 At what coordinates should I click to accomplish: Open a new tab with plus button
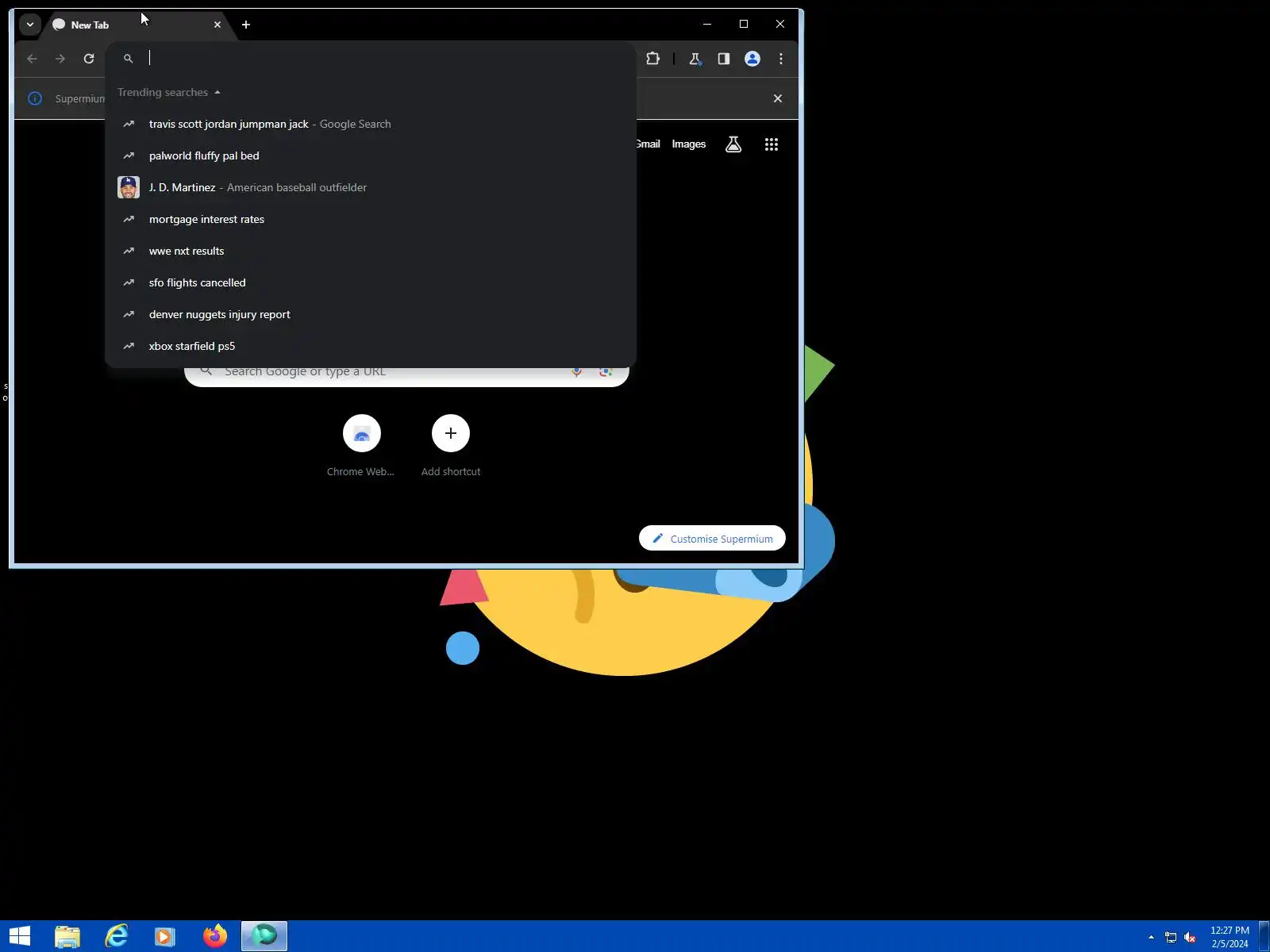click(x=246, y=25)
